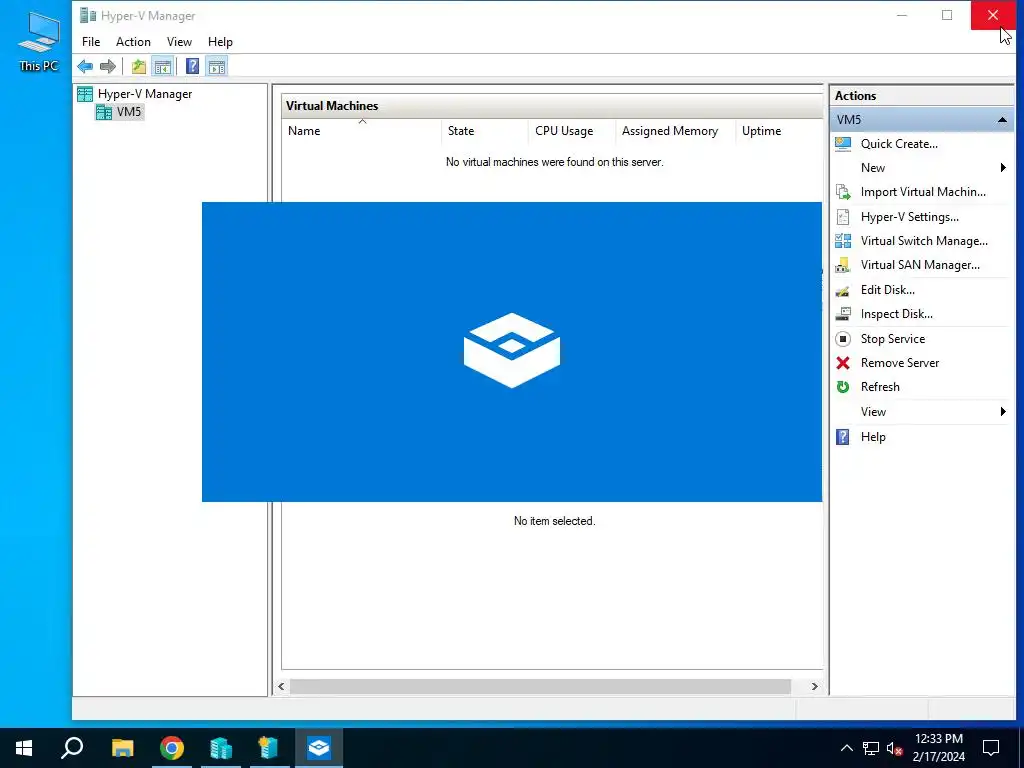The width and height of the screenshot is (1024, 768).
Task: Open File Explorer from the taskbar
Action: tap(122, 748)
